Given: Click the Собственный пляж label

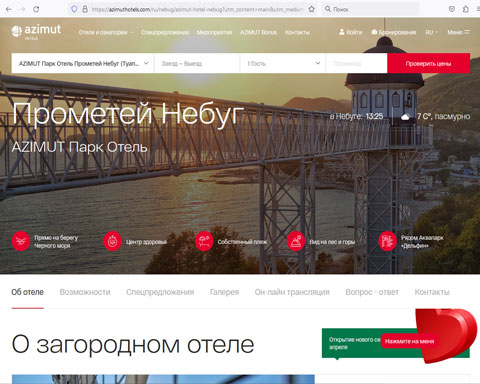Looking at the screenshot, I should tap(242, 242).
